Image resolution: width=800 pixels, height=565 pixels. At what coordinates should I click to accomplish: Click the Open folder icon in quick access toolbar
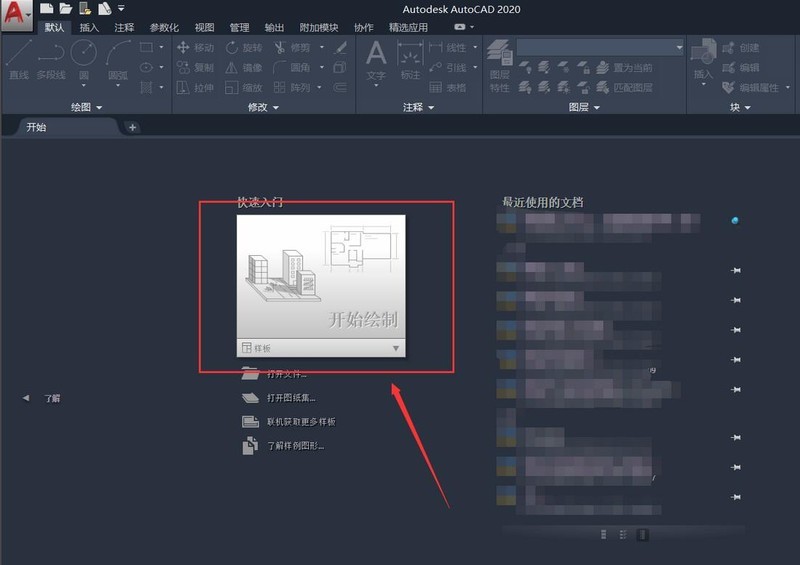tap(65, 8)
